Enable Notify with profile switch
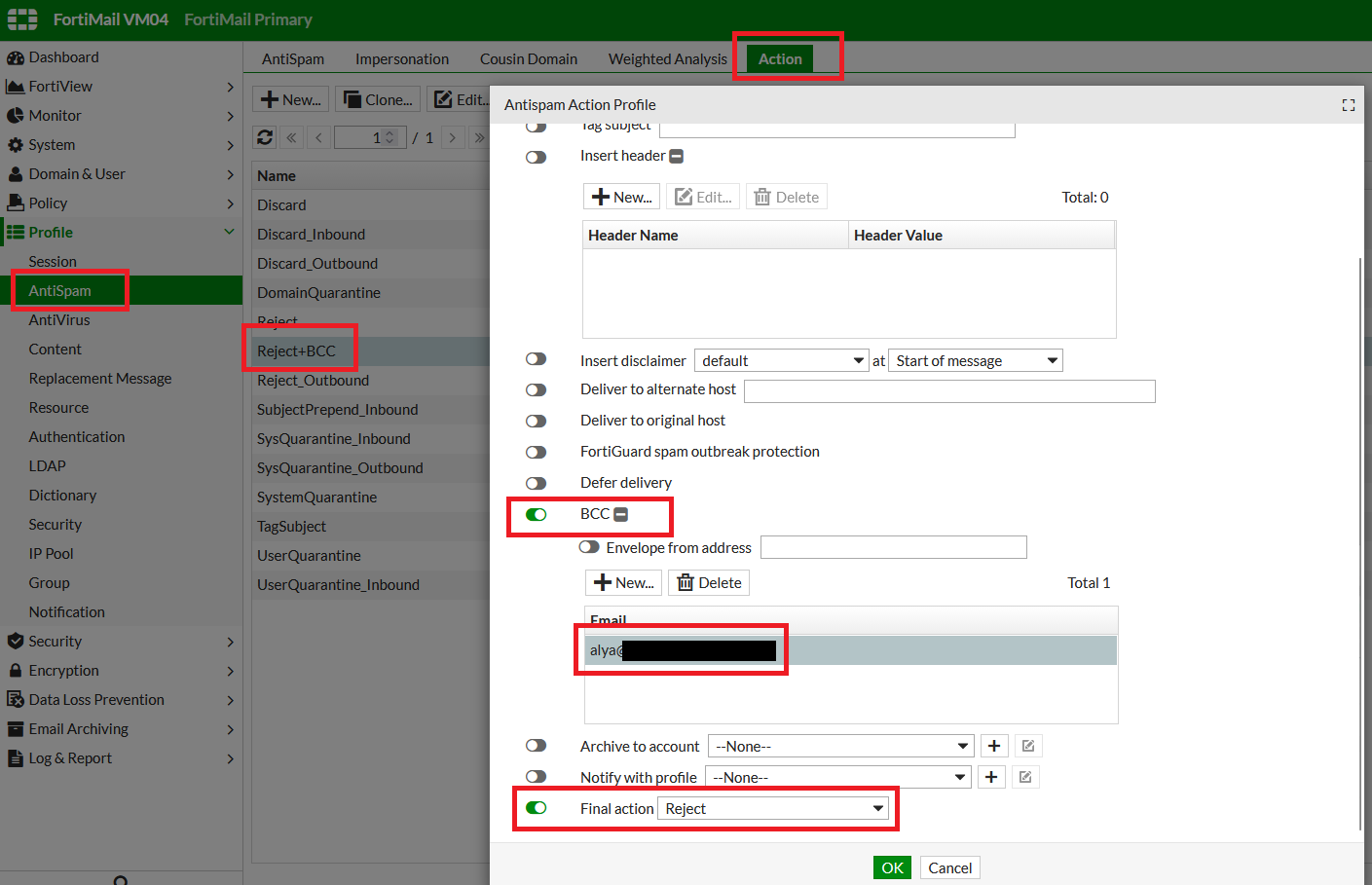This screenshot has width=1372, height=885. click(x=537, y=777)
